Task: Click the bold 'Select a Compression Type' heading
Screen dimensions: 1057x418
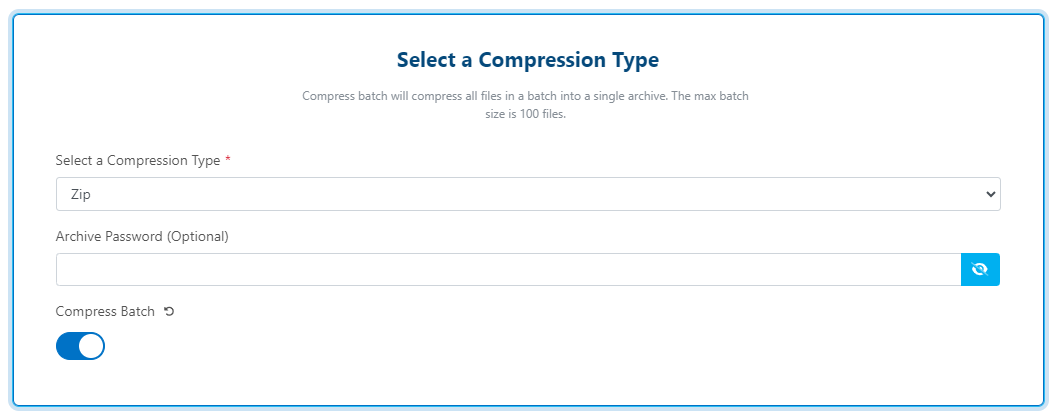Action: (x=527, y=60)
